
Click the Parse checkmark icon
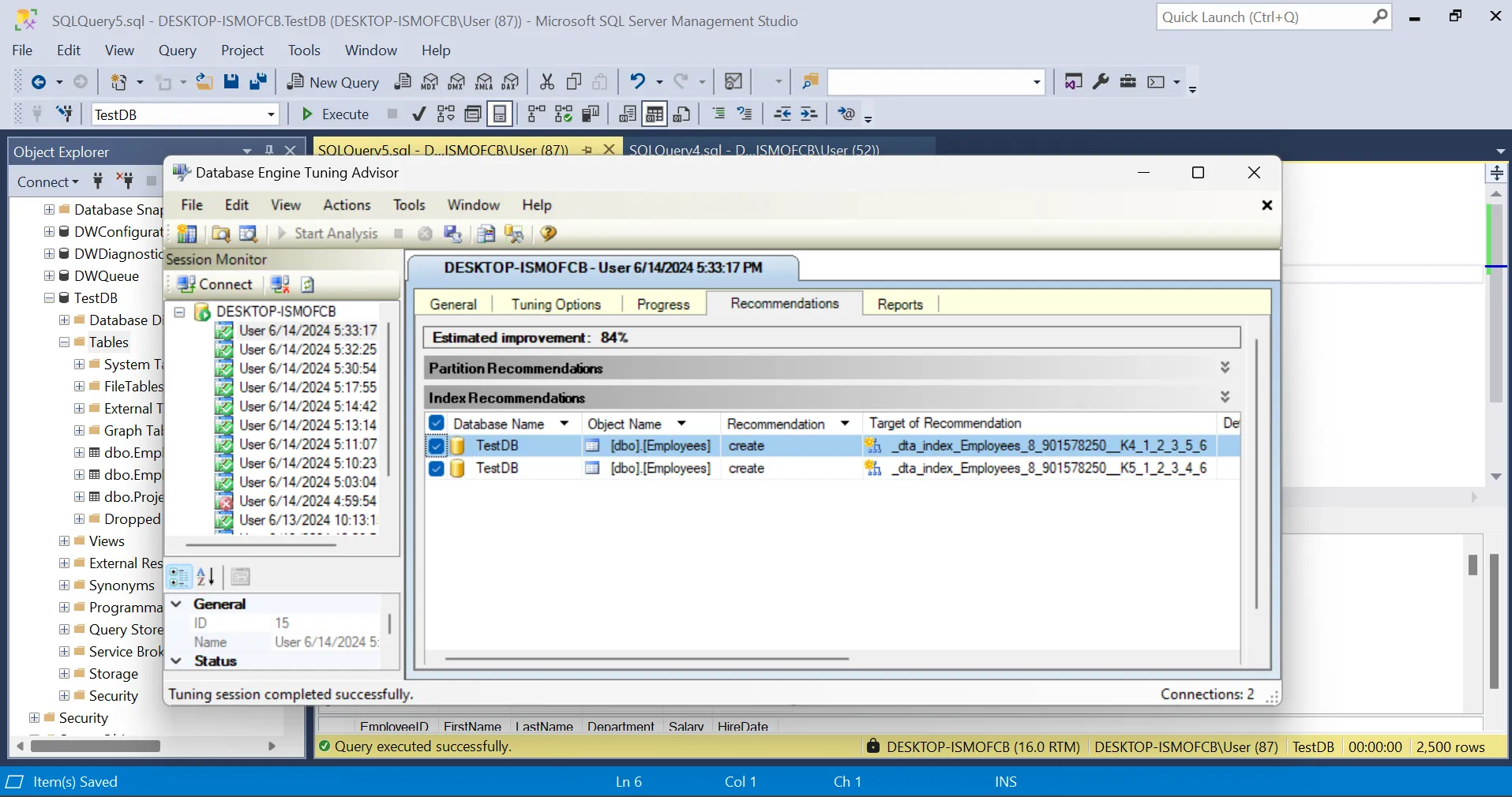[419, 114]
